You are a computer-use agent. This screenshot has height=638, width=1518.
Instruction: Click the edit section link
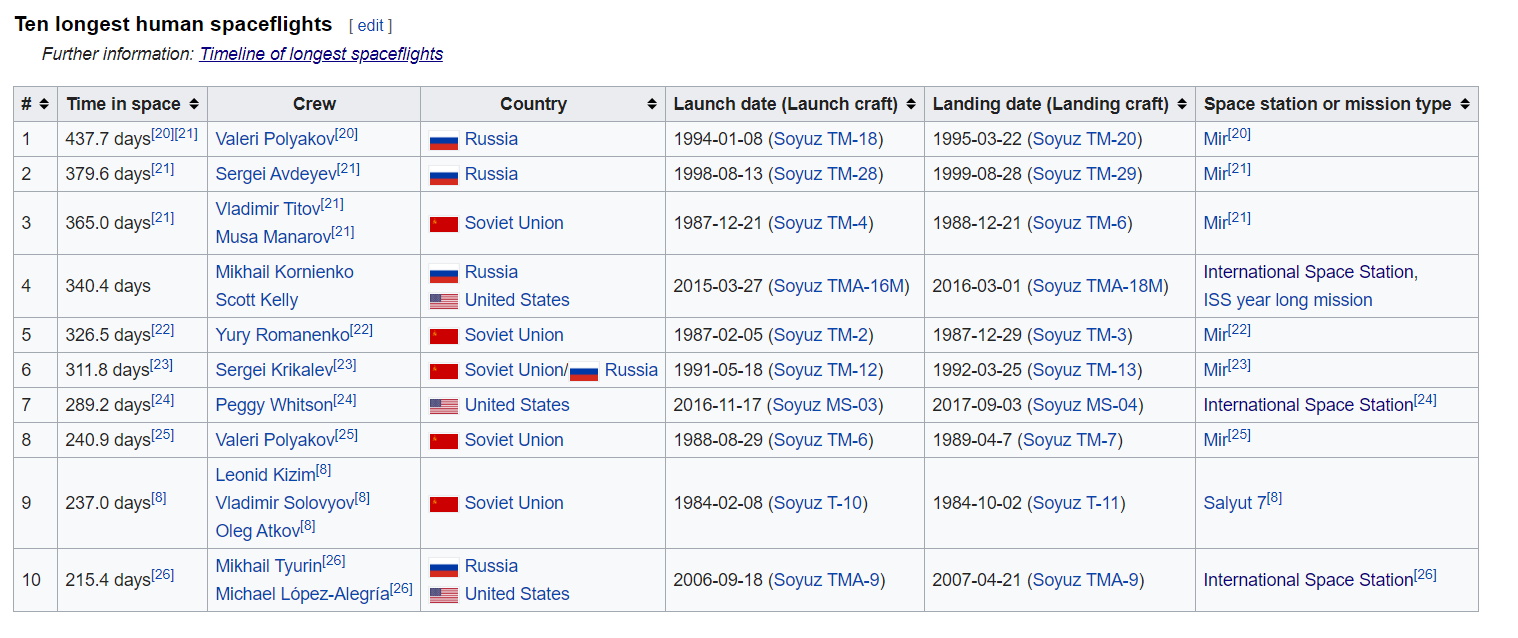click(x=370, y=26)
